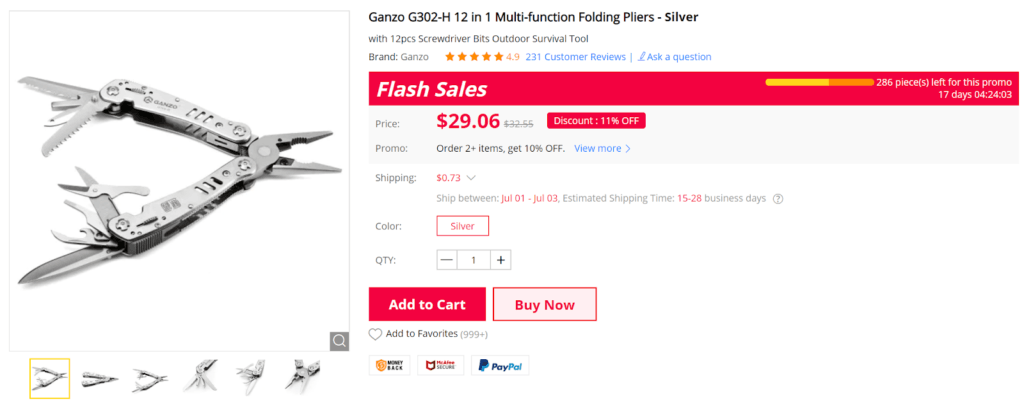Increase quantity with the plus button
Screen dimensions: 1024x404
pos(501,260)
